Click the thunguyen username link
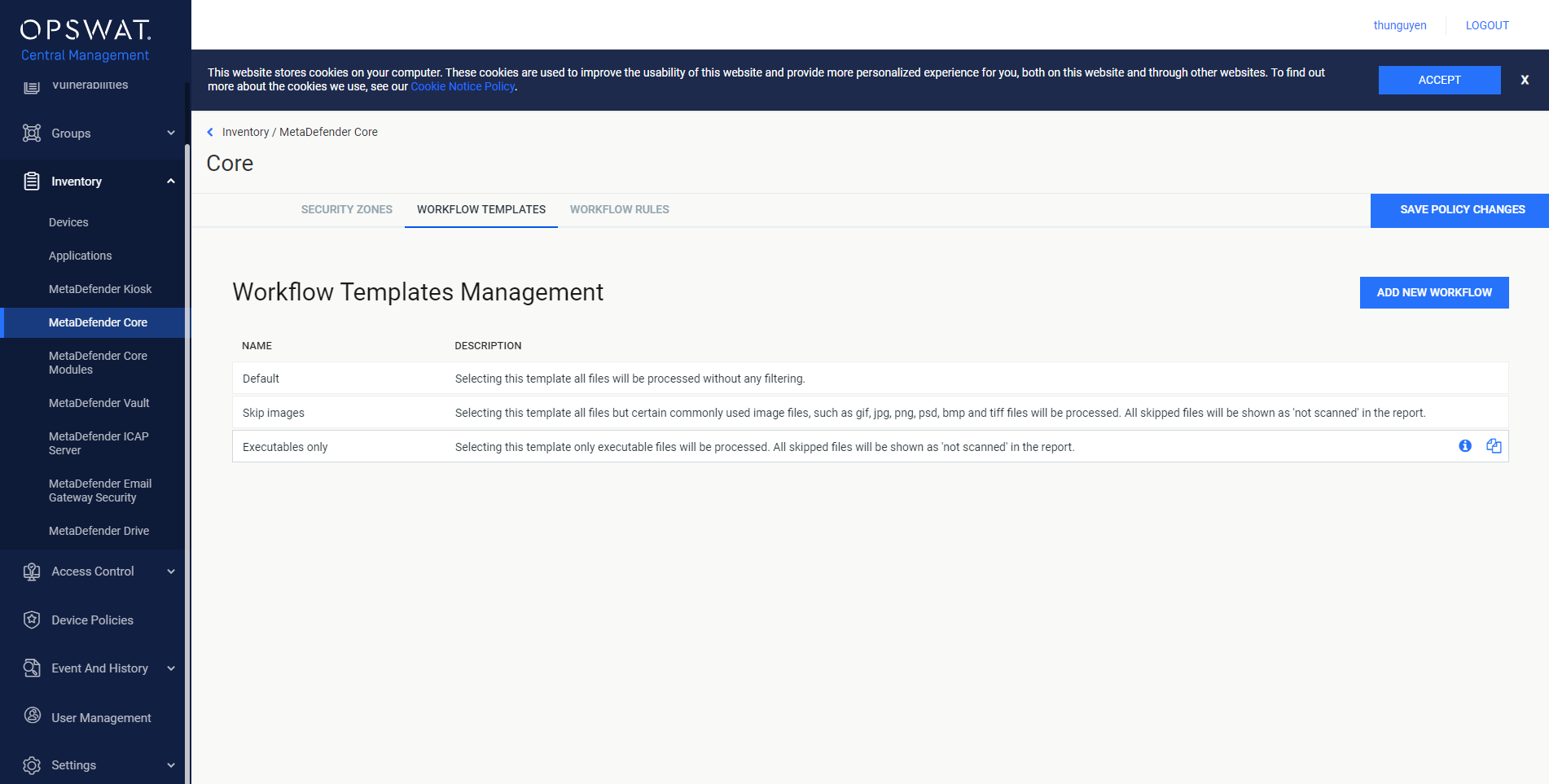 [1400, 25]
